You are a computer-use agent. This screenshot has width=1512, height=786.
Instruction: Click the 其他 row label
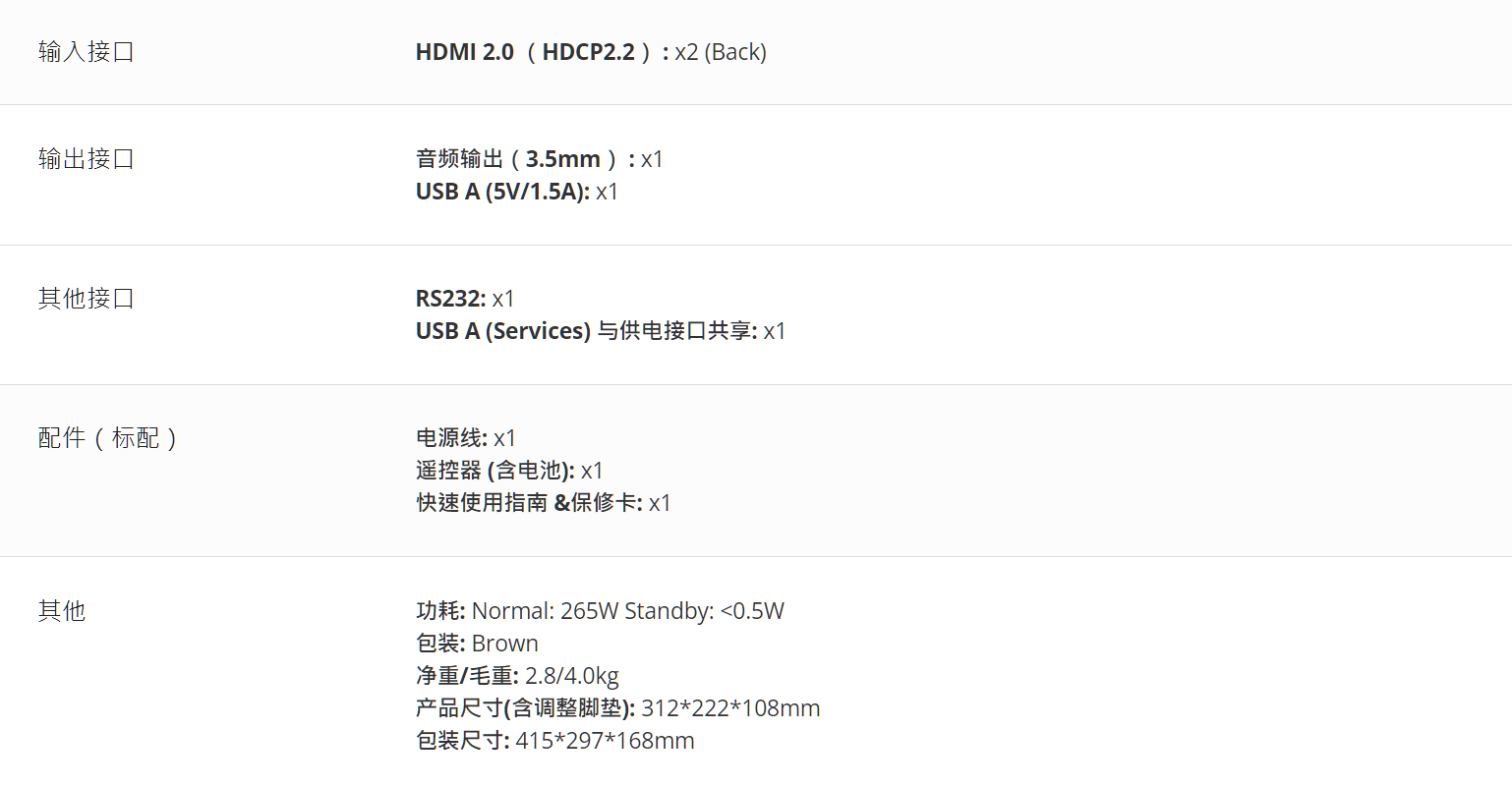tap(62, 611)
